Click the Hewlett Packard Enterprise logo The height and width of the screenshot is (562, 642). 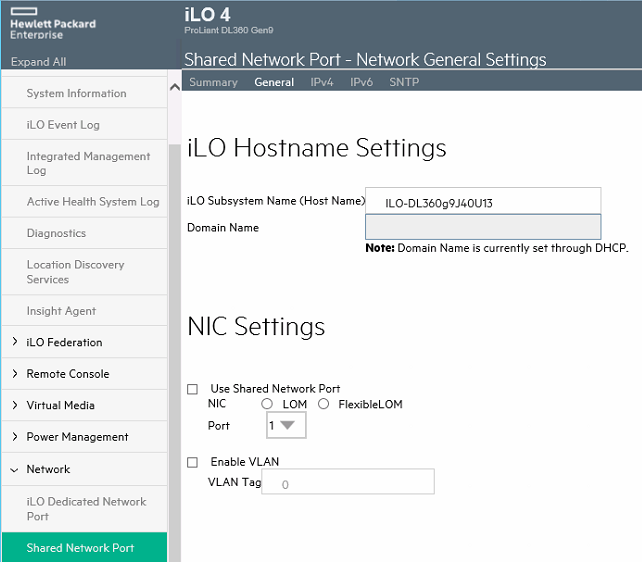coord(53,23)
